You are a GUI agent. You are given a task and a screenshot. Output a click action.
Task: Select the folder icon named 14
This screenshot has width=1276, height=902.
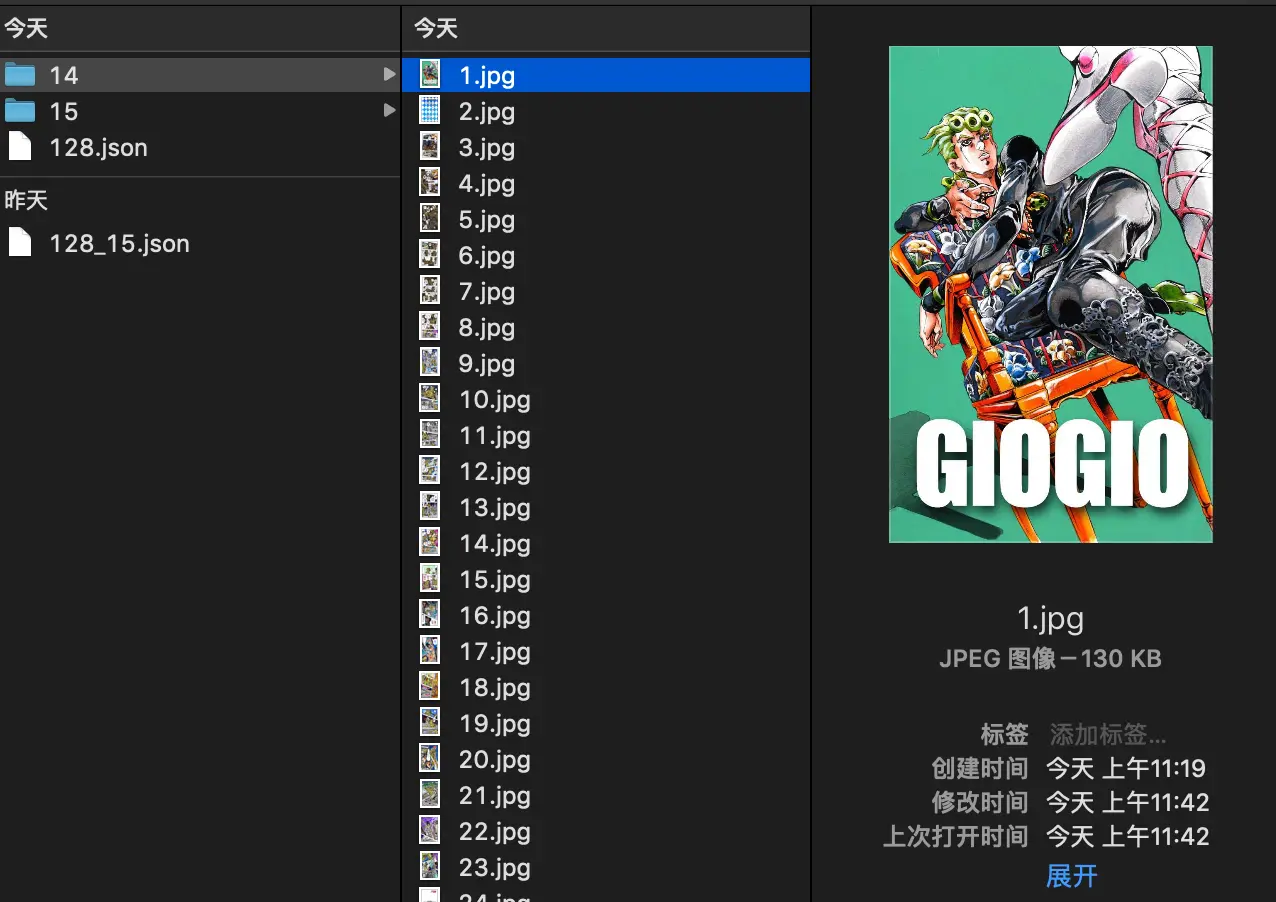pyautogui.click(x=20, y=75)
